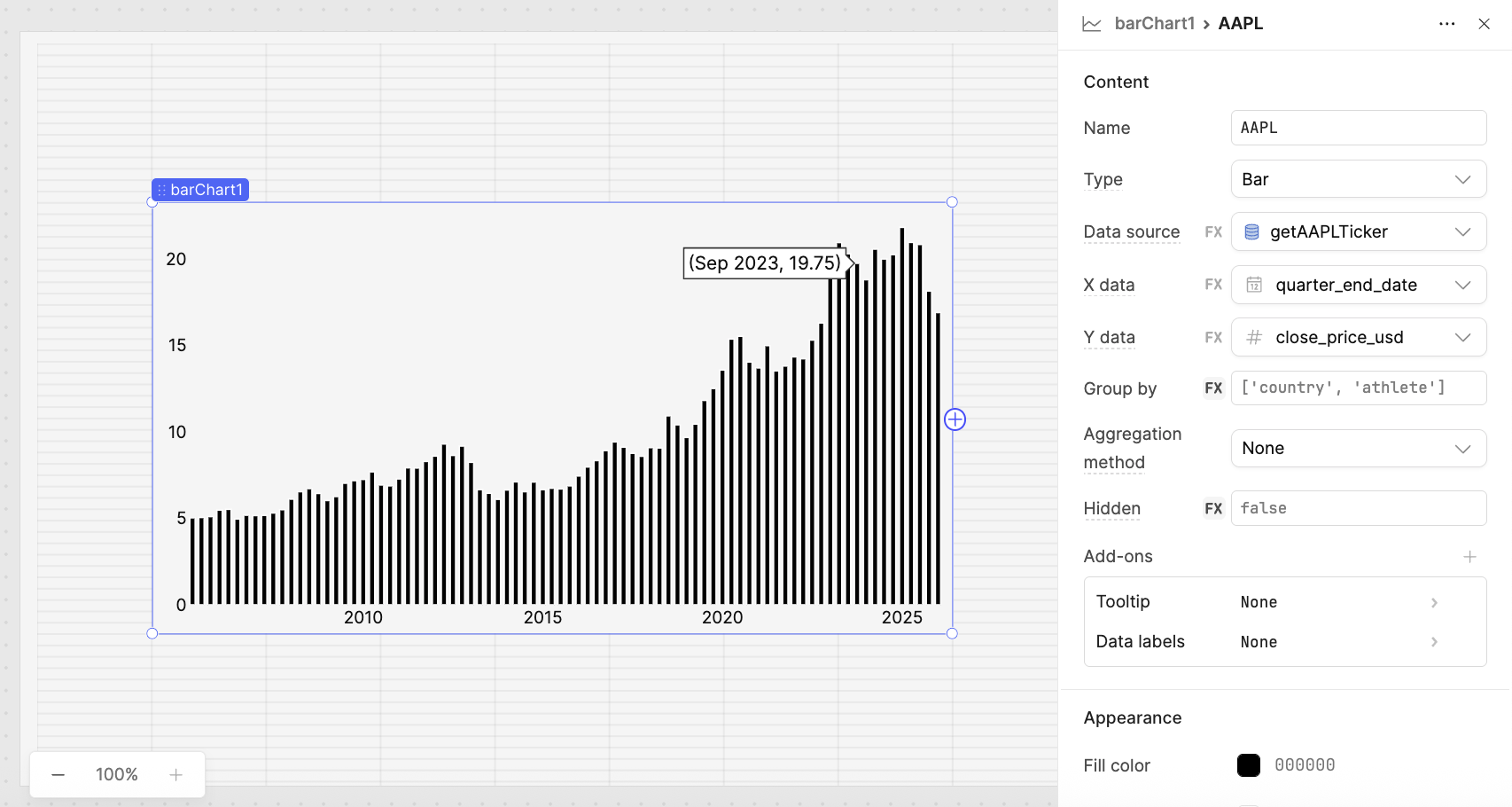Click the FX icon next to Hidden

point(1212,508)
